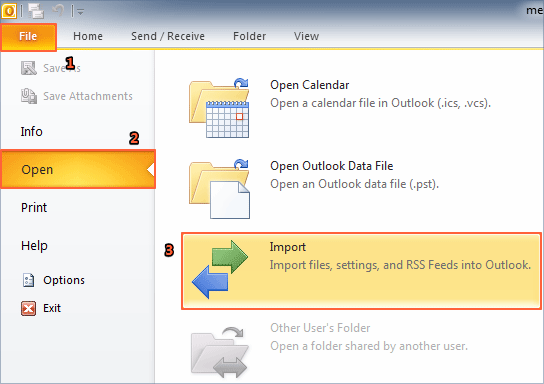Expand the Customize Quick Access Toolbar arrow

point(80,12)
